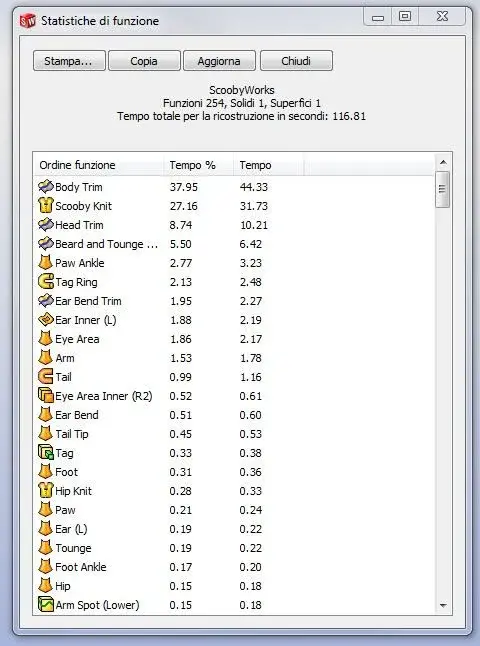This screenshot has width=480, height=646.
Task: Click the Head Trim feature icon
Action: tap(46, 225)
